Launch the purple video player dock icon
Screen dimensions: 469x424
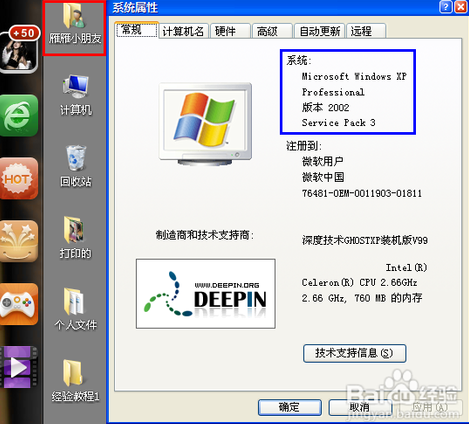tap(19, 367)
